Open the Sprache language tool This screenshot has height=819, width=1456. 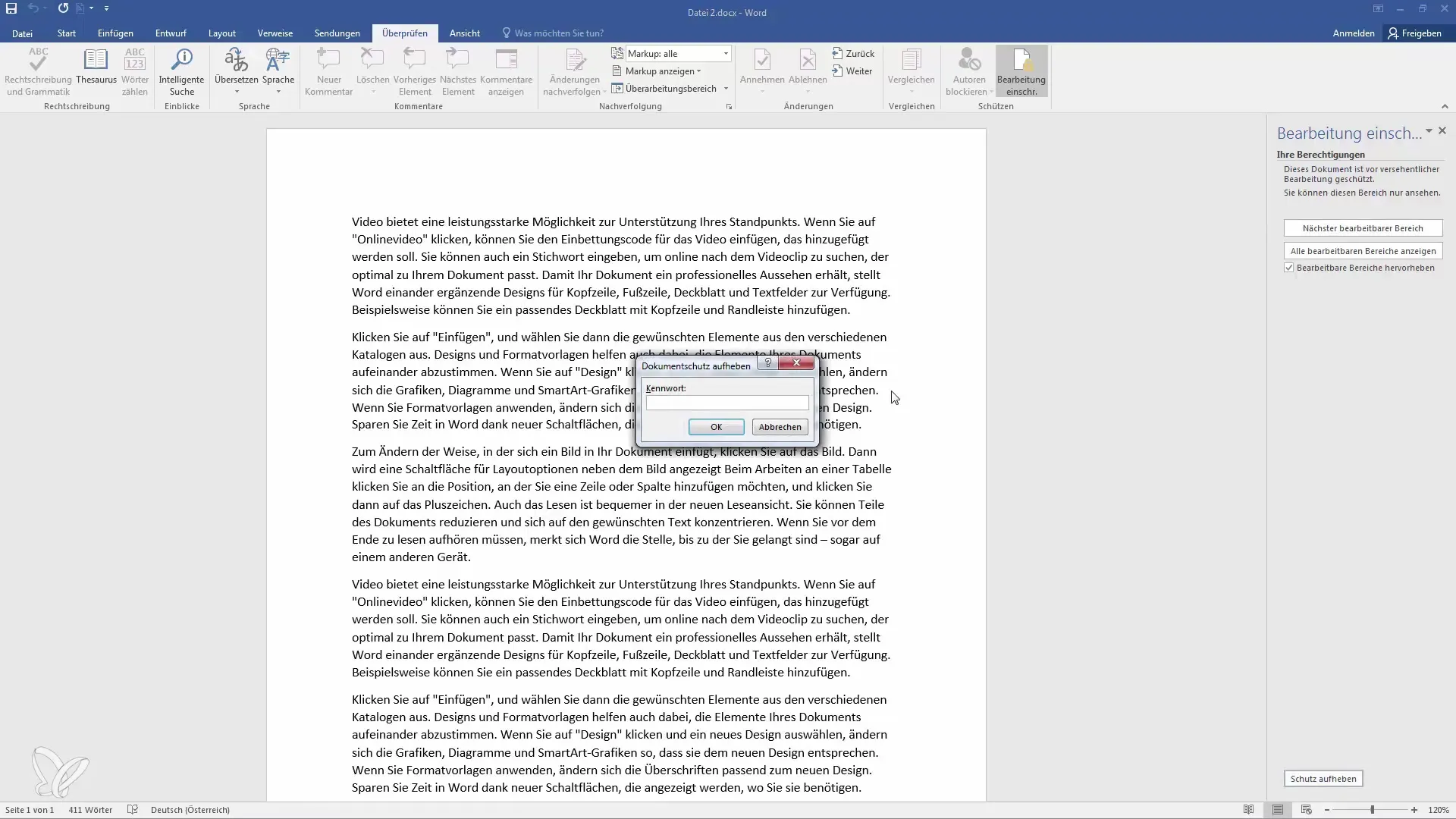[278, 72]
